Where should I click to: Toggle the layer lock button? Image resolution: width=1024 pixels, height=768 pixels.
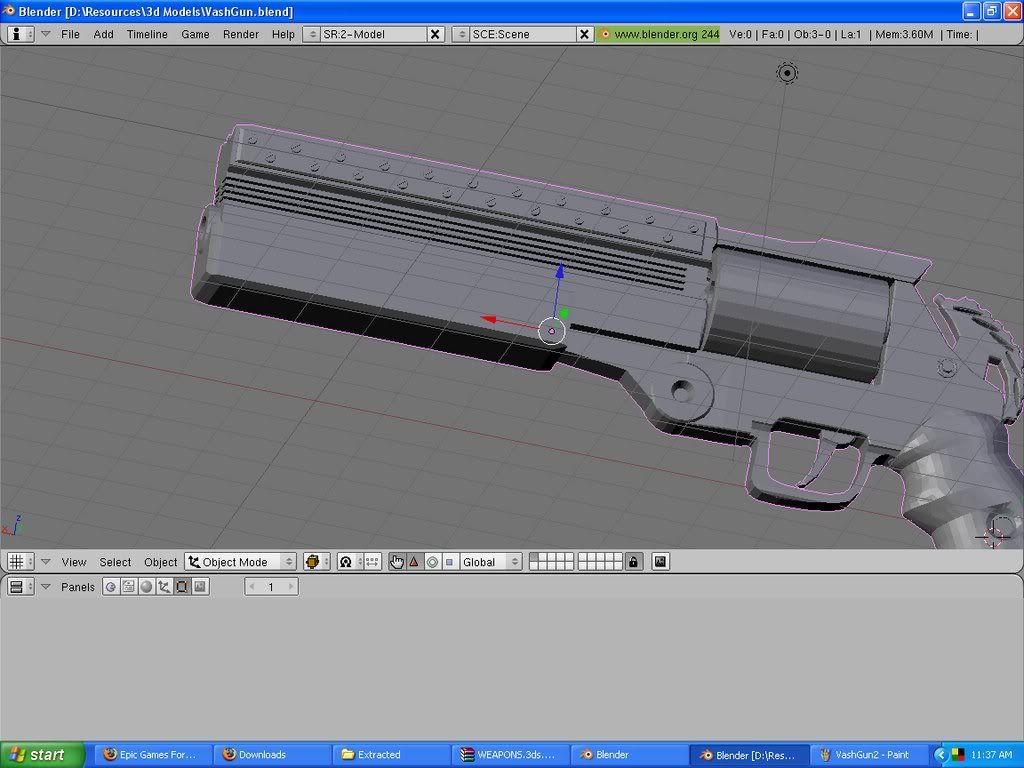(633, 562)
